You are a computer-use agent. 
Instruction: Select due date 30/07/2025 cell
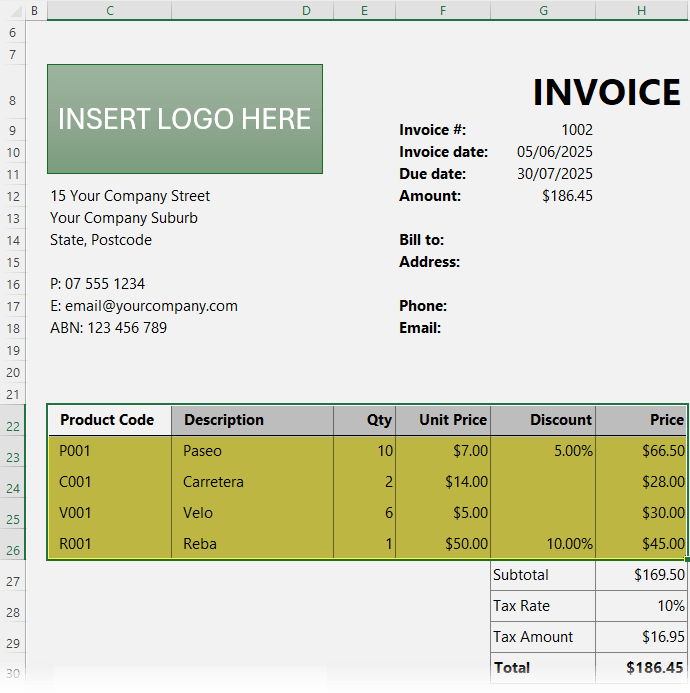[543, 174]
